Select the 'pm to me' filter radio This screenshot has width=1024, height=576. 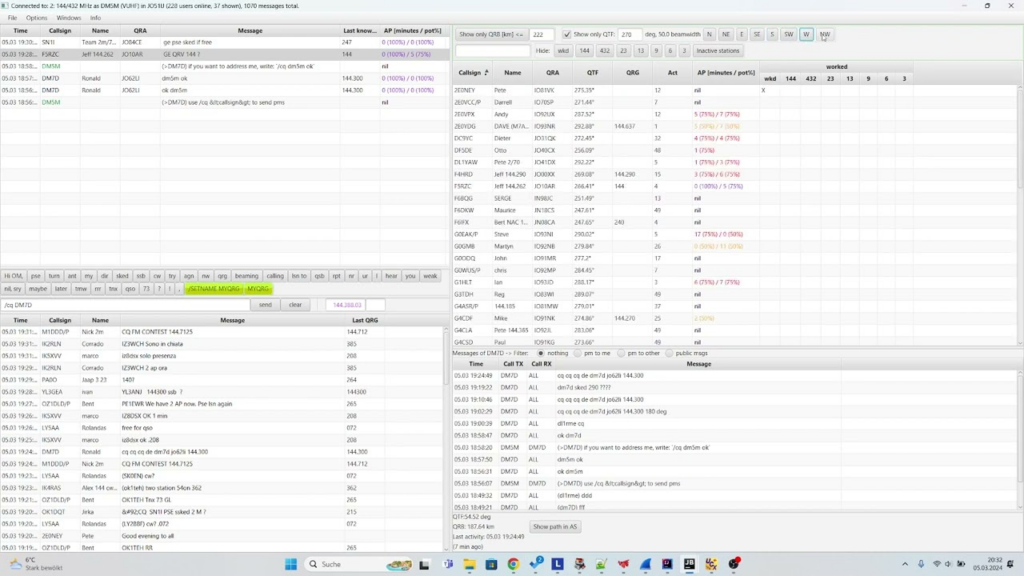(578, 353)
